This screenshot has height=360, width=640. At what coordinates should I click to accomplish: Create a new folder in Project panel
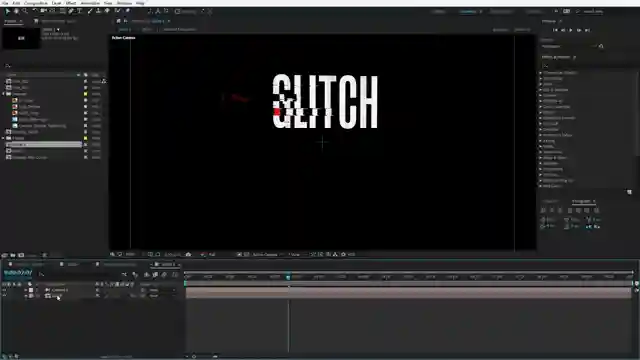point(13,255)
